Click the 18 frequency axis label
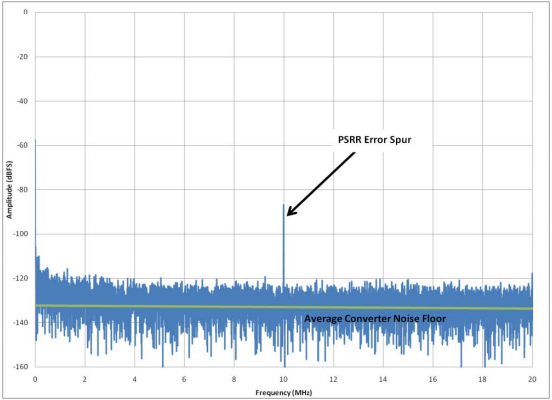Viewport: 552px width, 400px height. (483, 379)
